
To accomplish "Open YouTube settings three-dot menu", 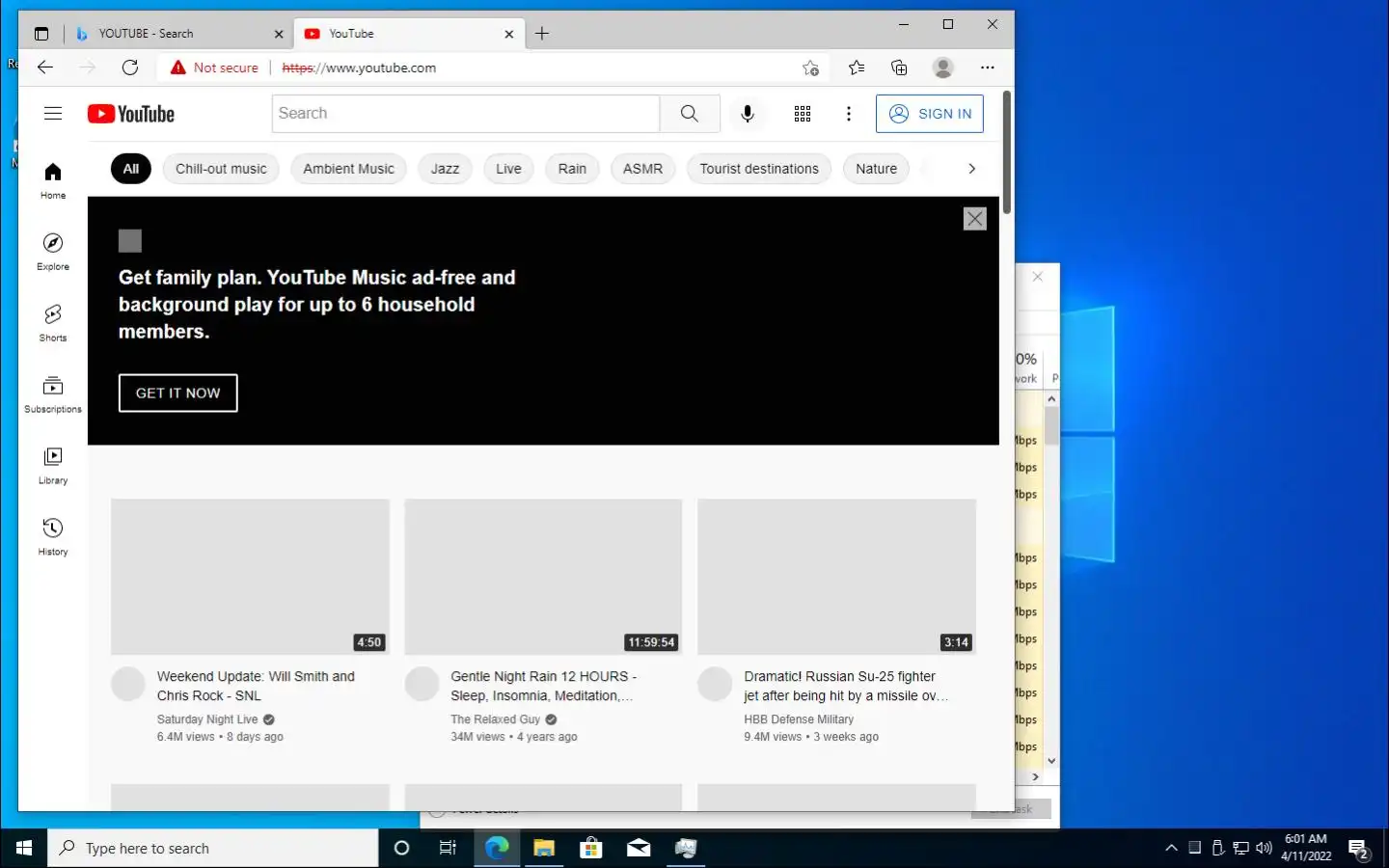I will 849,114.
